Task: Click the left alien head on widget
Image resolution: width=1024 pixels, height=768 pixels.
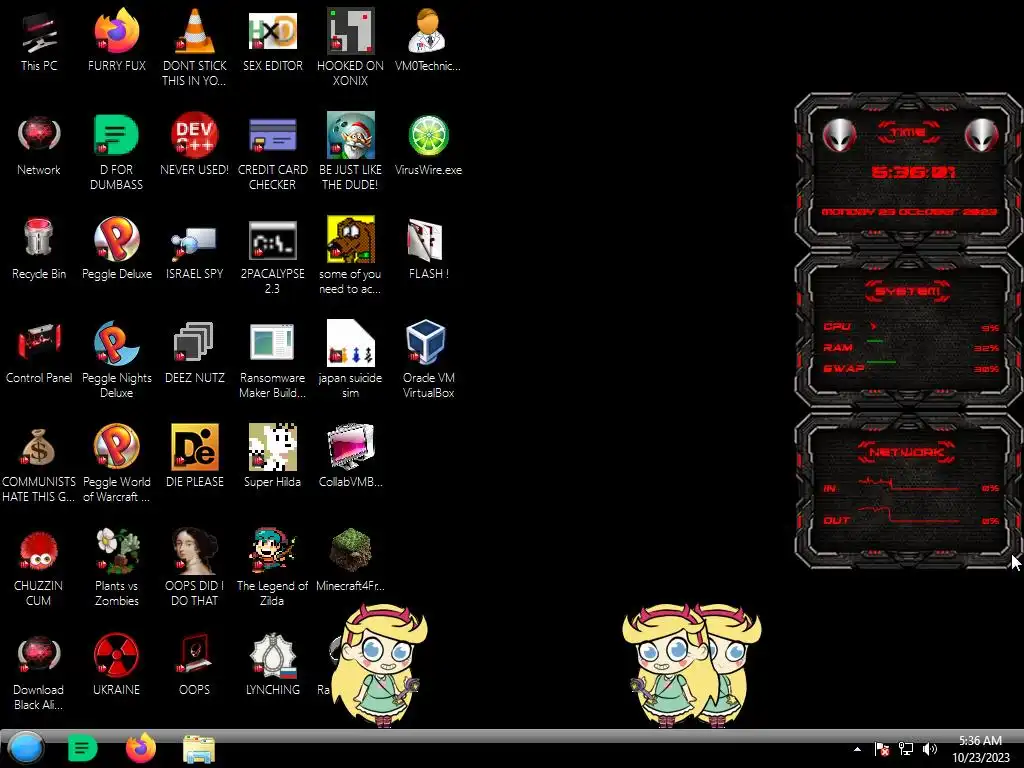Action: [839, 135]
